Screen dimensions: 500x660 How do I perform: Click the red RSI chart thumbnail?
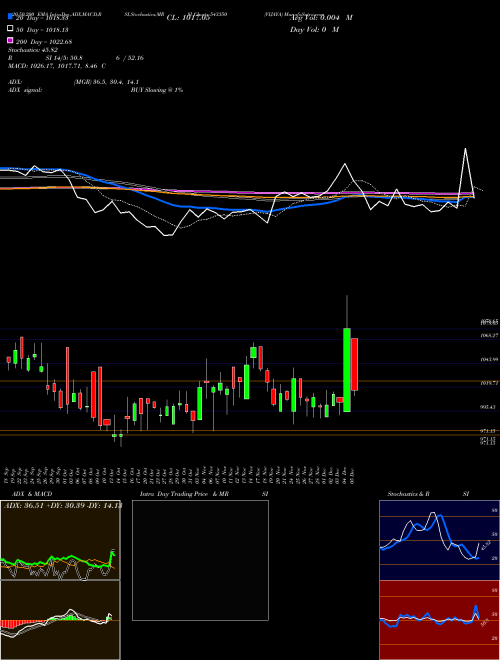click(439, 620)
